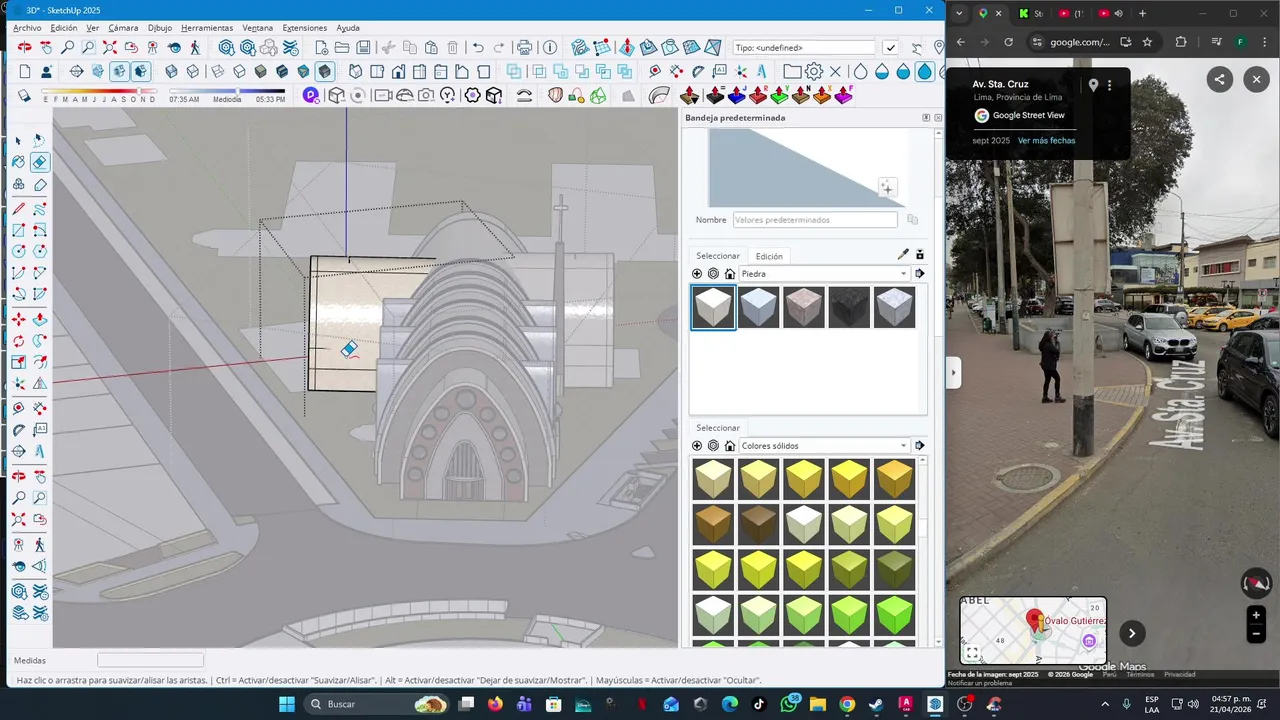Click Zoom Extents in top toolbar
Viewport: 1280px width, 720px height.
(x=110, y=47)
